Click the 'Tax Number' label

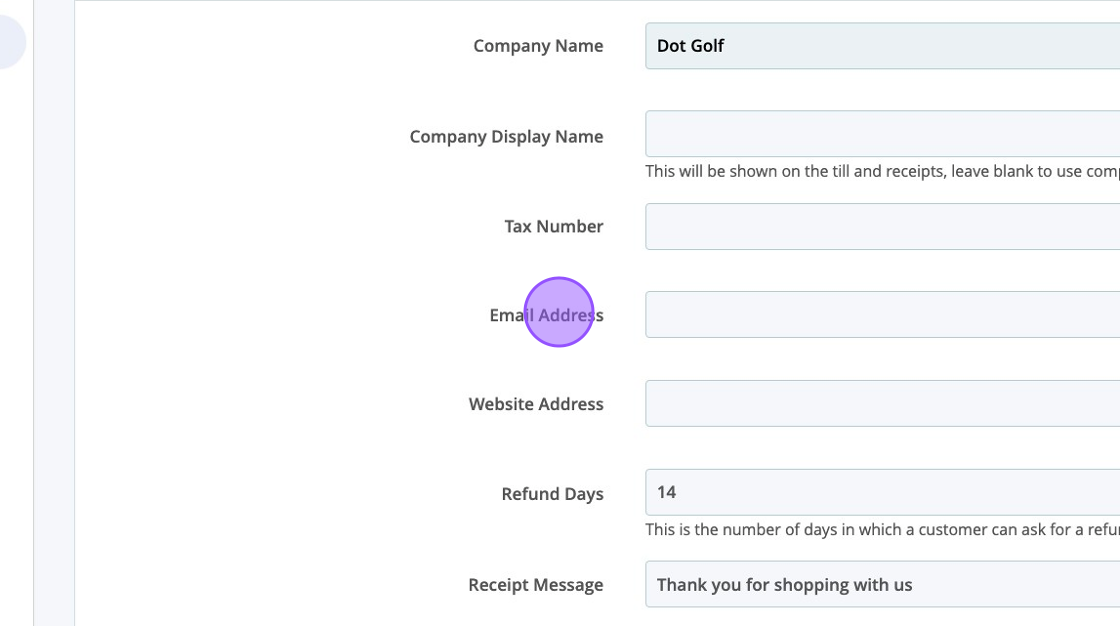553,227
